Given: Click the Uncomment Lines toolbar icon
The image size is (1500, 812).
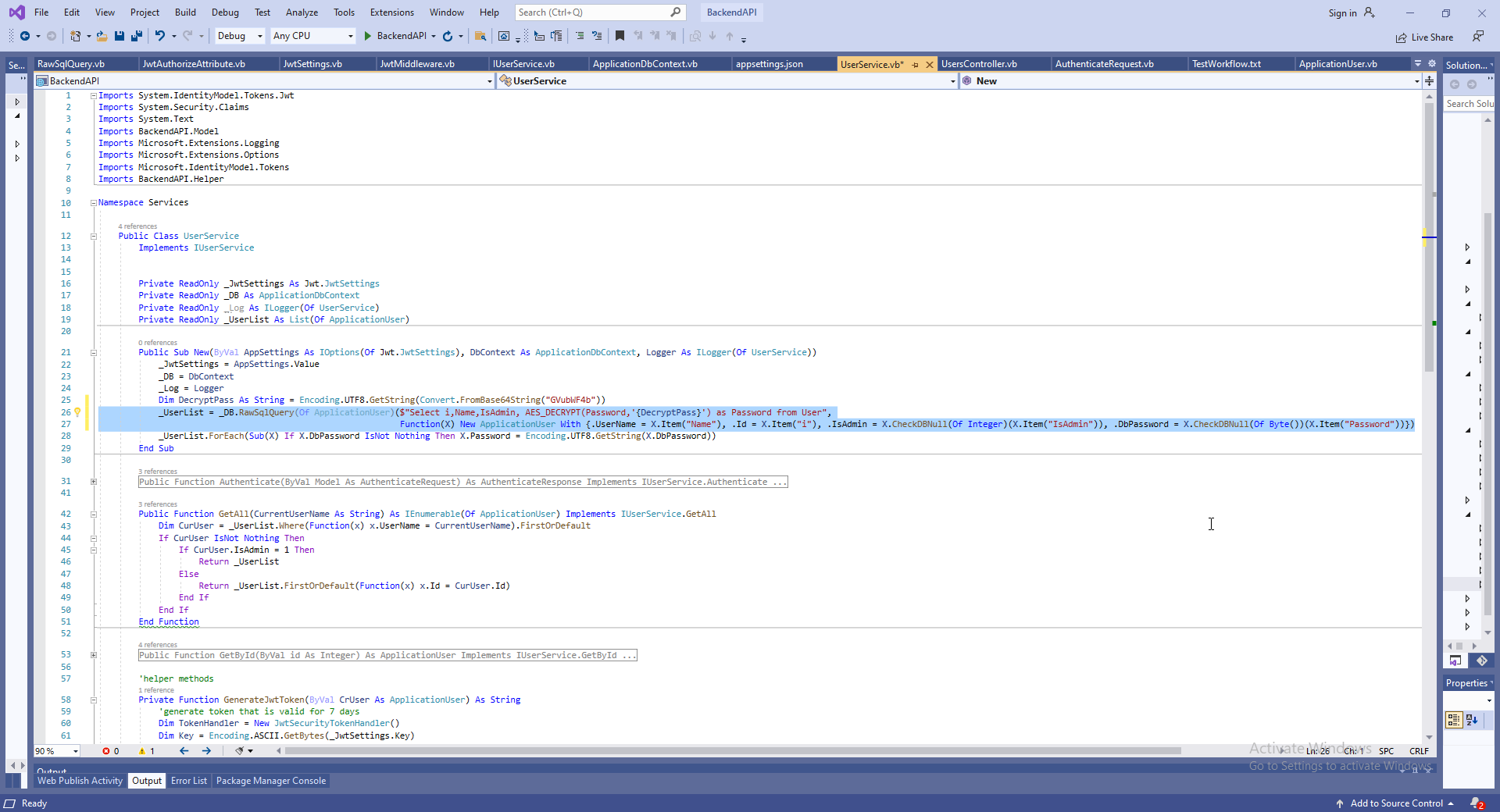Looking at the screenshot, I should click(597, 36).
